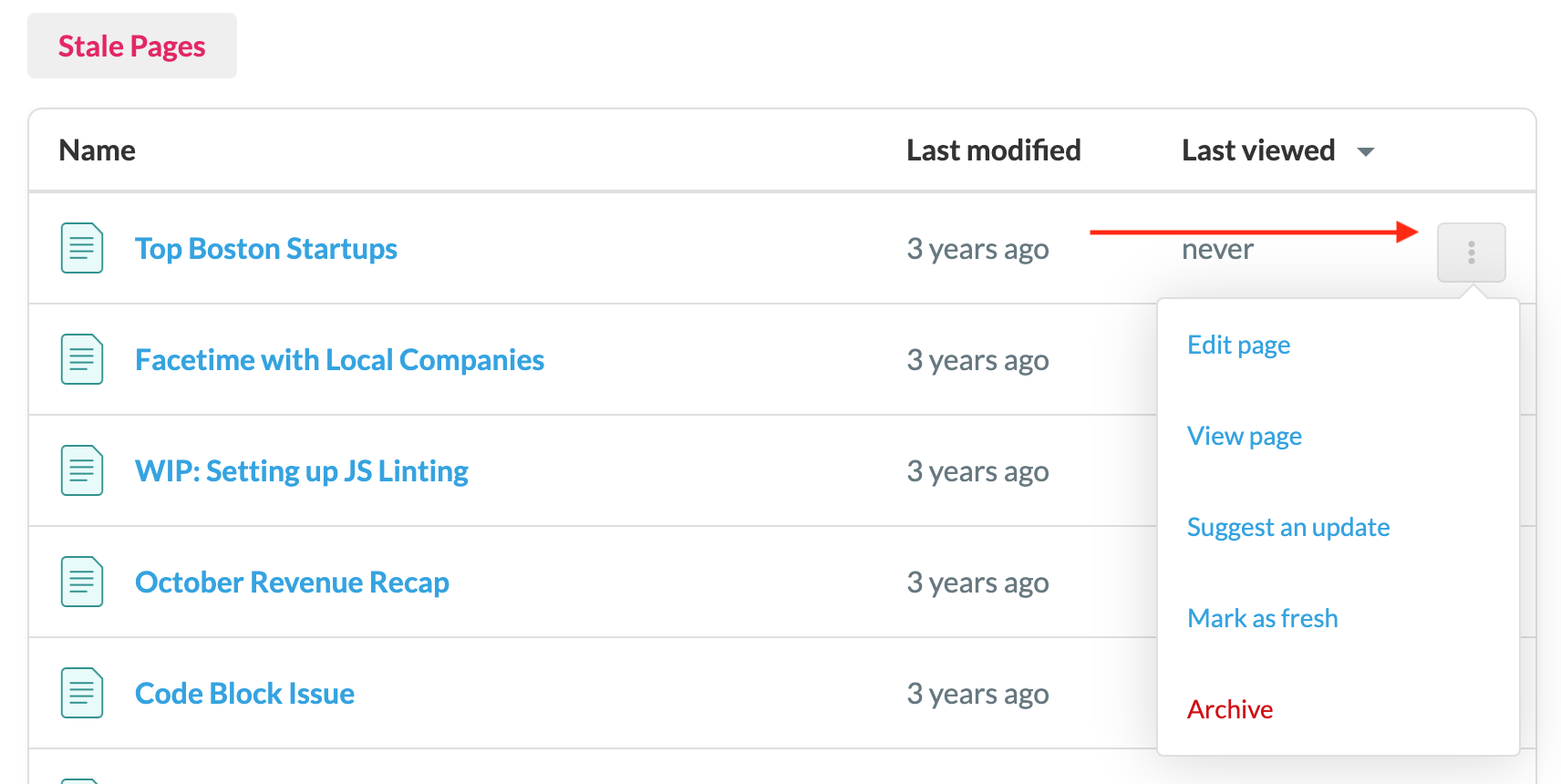
Task: Sort the table by Name column
Action: [97, 150]
